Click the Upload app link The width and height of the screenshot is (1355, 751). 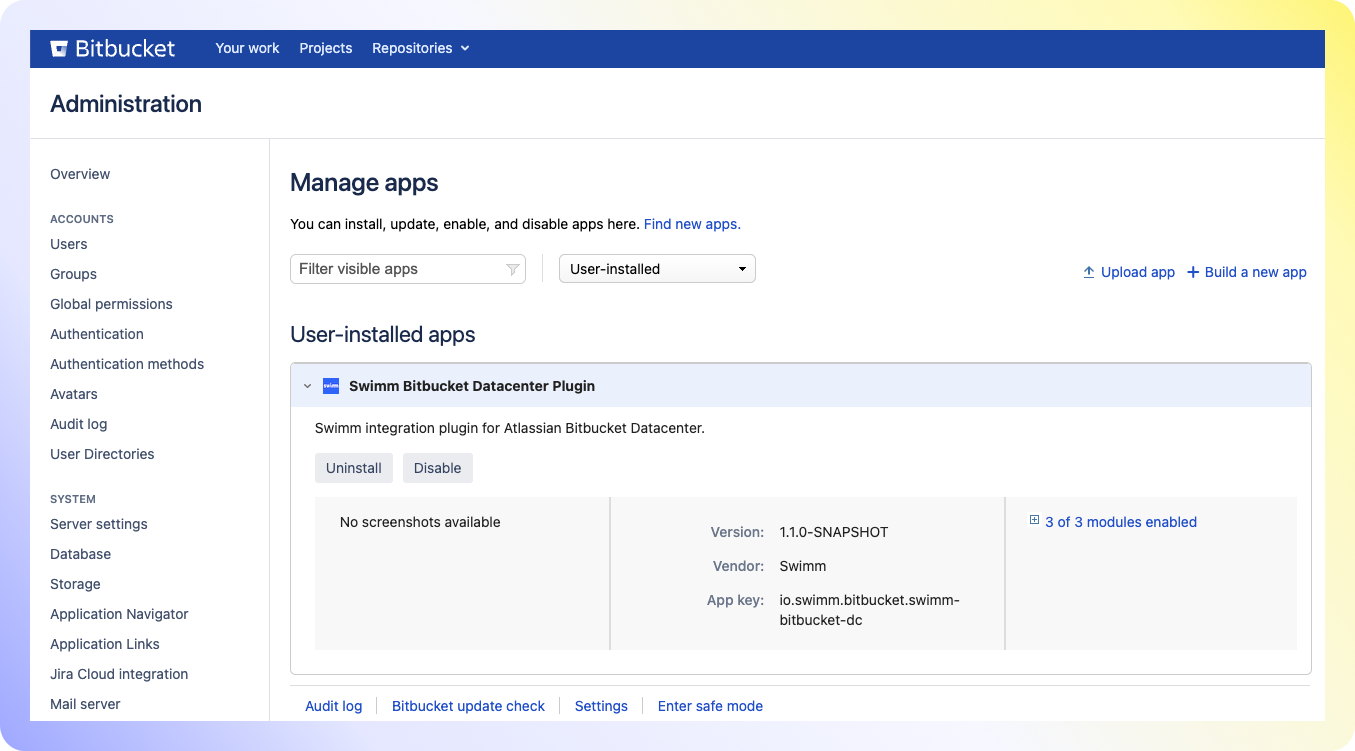click(x=1138, y=272)
